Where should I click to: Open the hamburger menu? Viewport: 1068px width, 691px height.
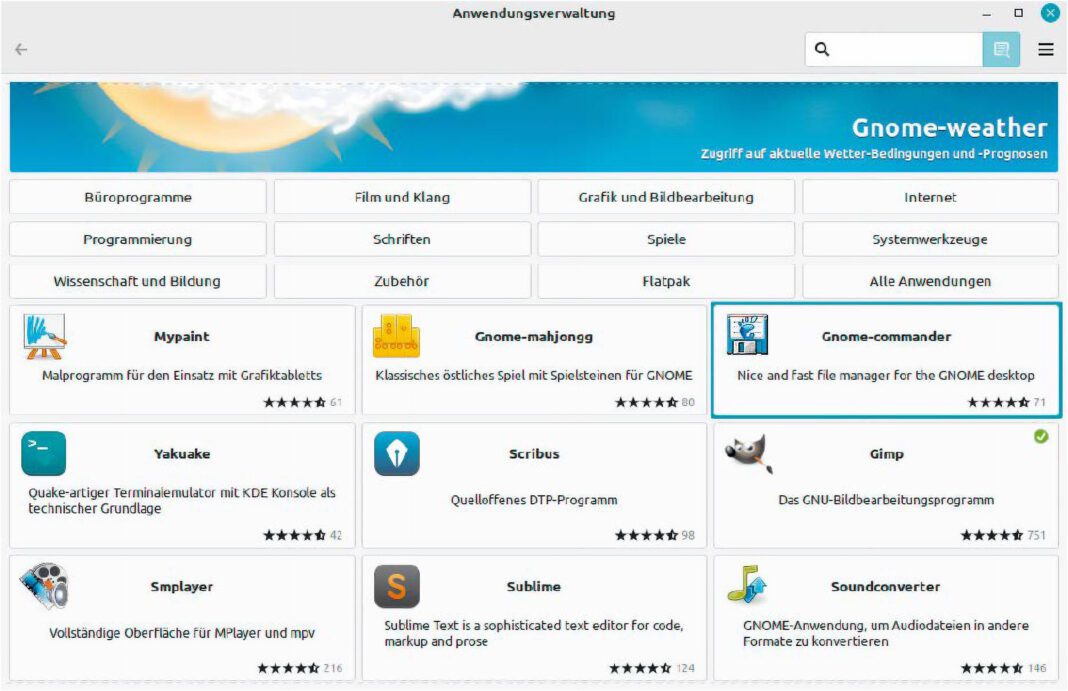click(x=1045, y=48)
